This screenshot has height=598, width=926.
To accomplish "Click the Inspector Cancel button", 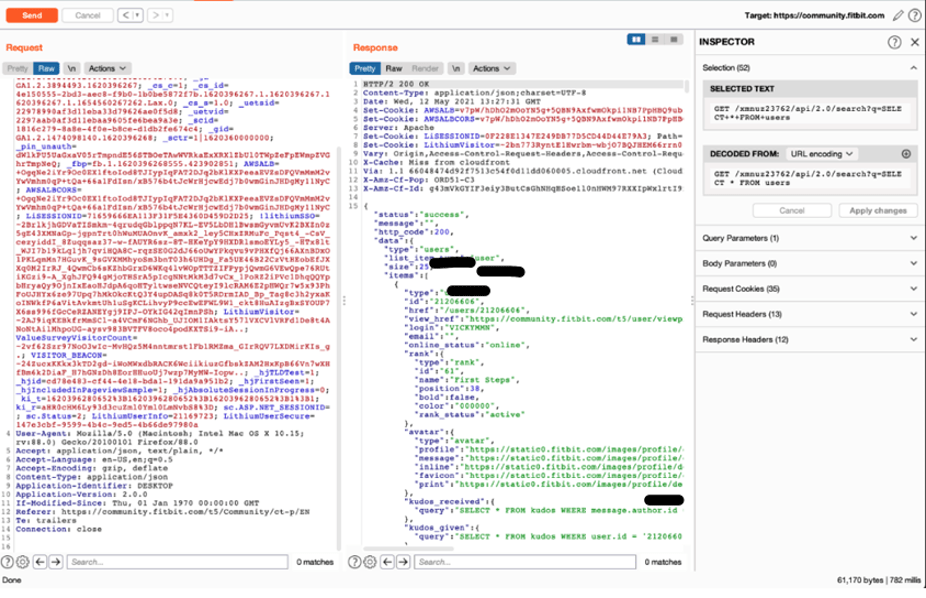I will [791, 211].
